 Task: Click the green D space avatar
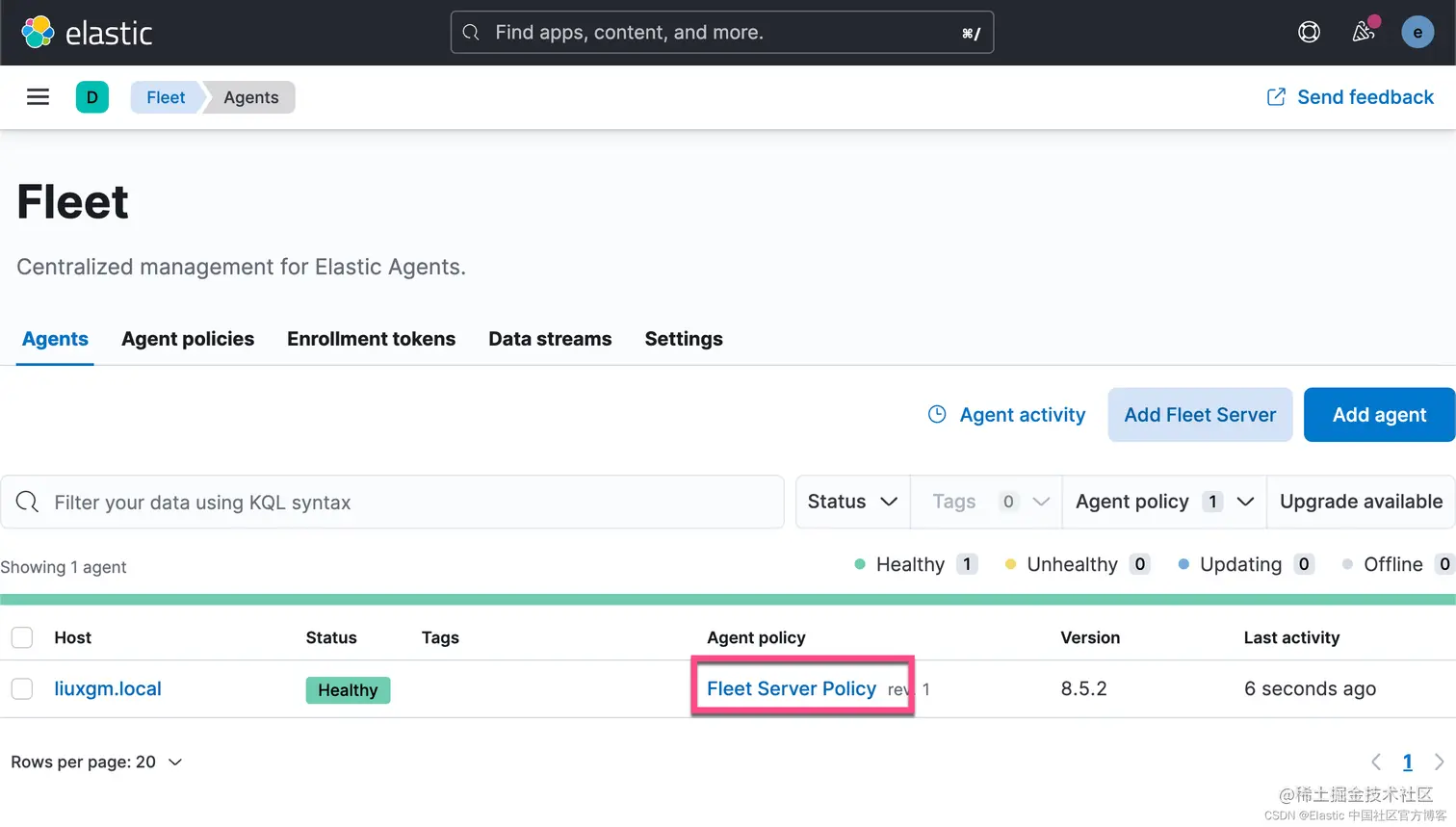pyautogui.click(x=92, y=97)
